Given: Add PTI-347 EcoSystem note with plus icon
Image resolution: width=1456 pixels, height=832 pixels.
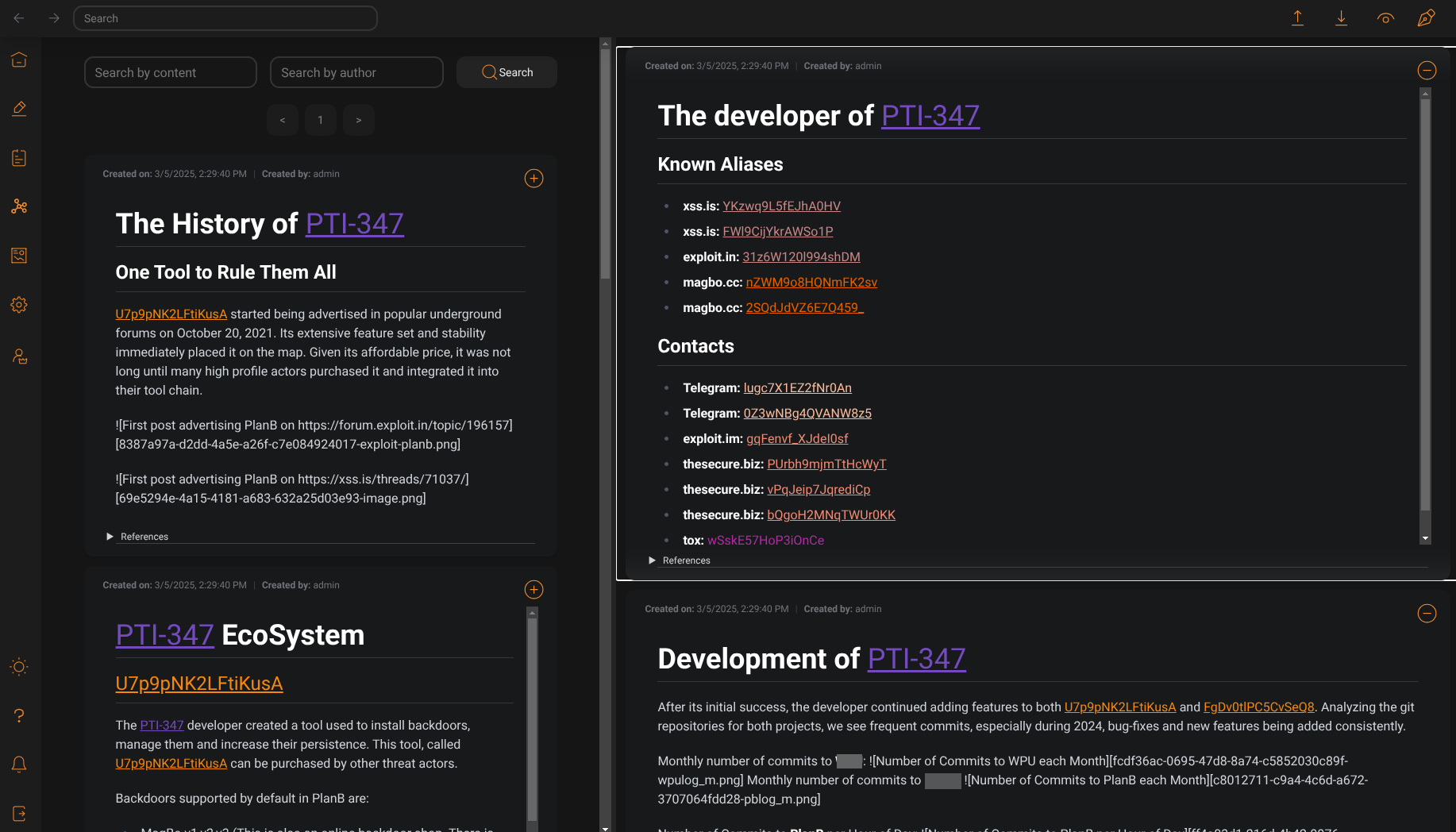Looking at the screenshot, I should [x=534, y=590].
